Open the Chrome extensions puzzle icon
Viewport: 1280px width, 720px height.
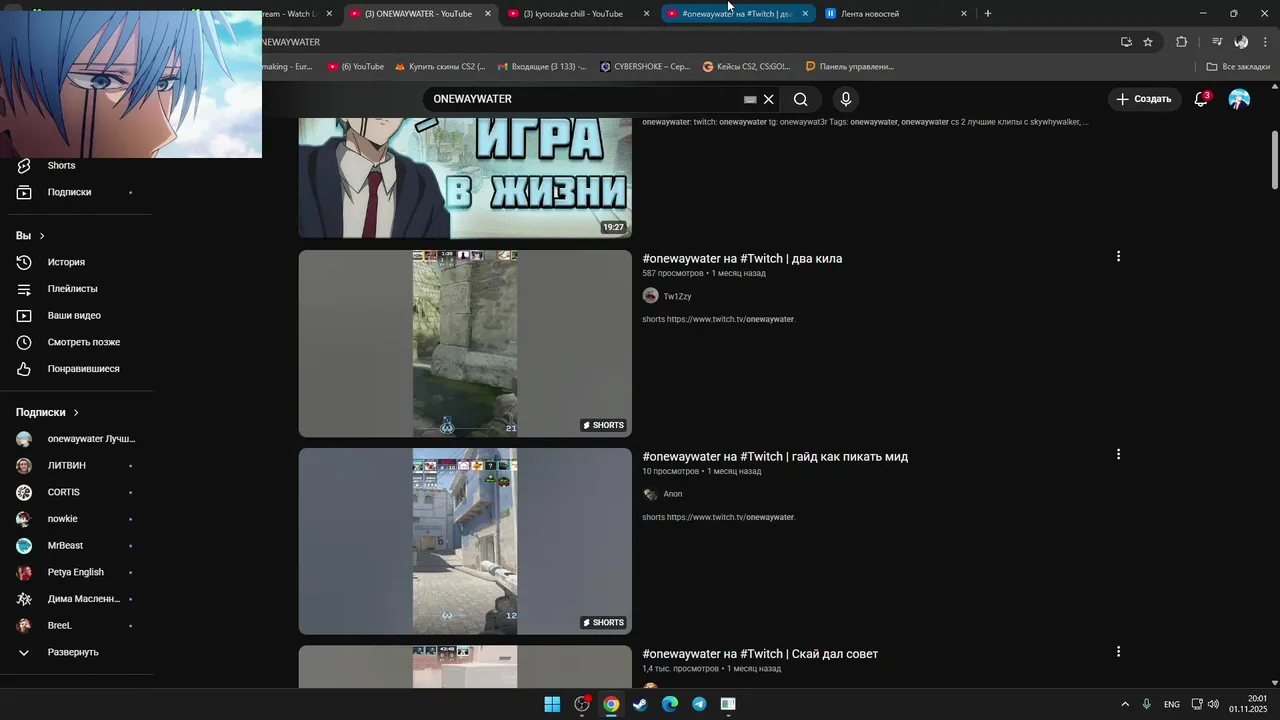click(1181, 42)
